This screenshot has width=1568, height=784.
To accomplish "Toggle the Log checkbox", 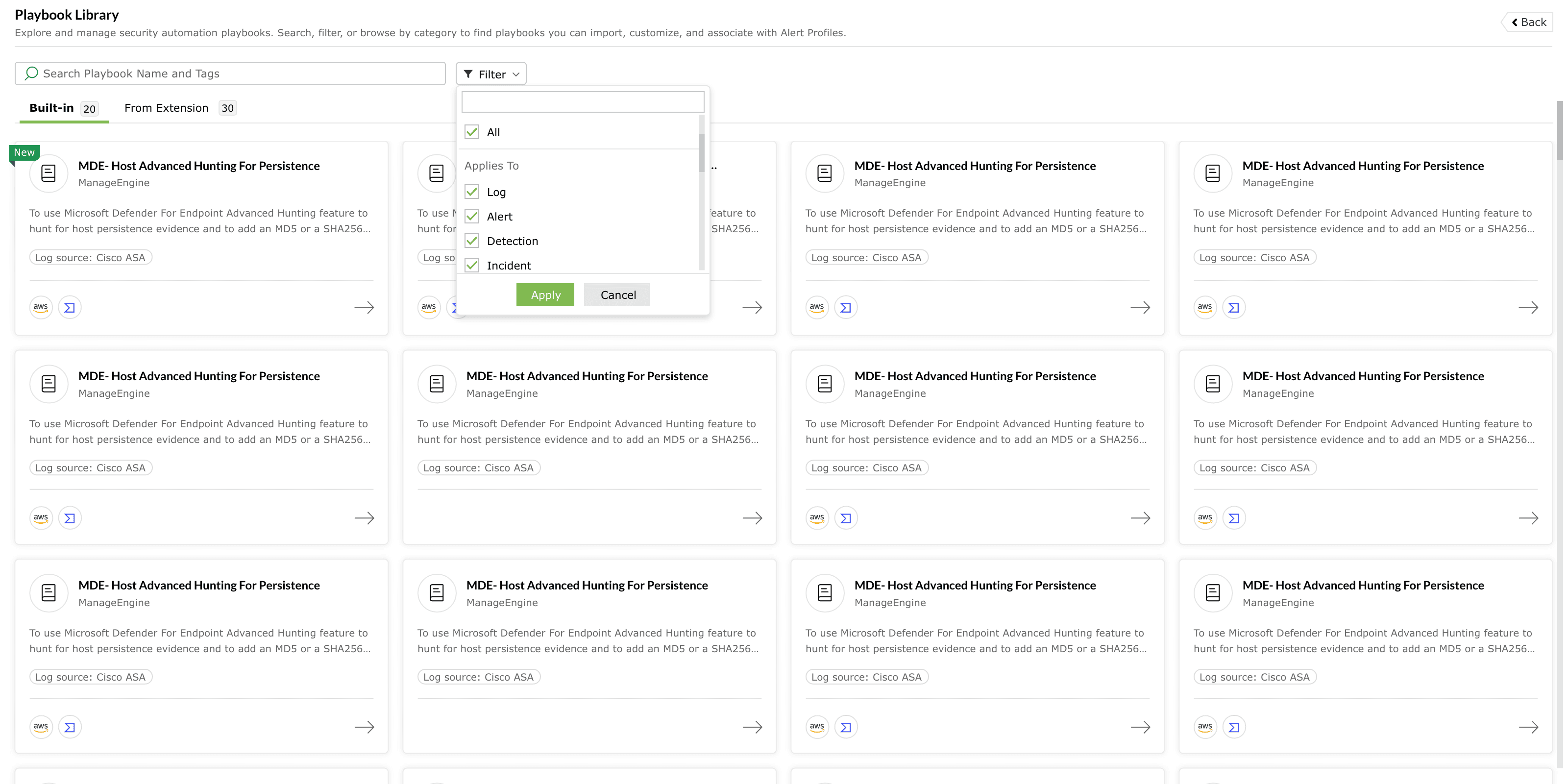I will pyautogui.click(x=472, y=192).
